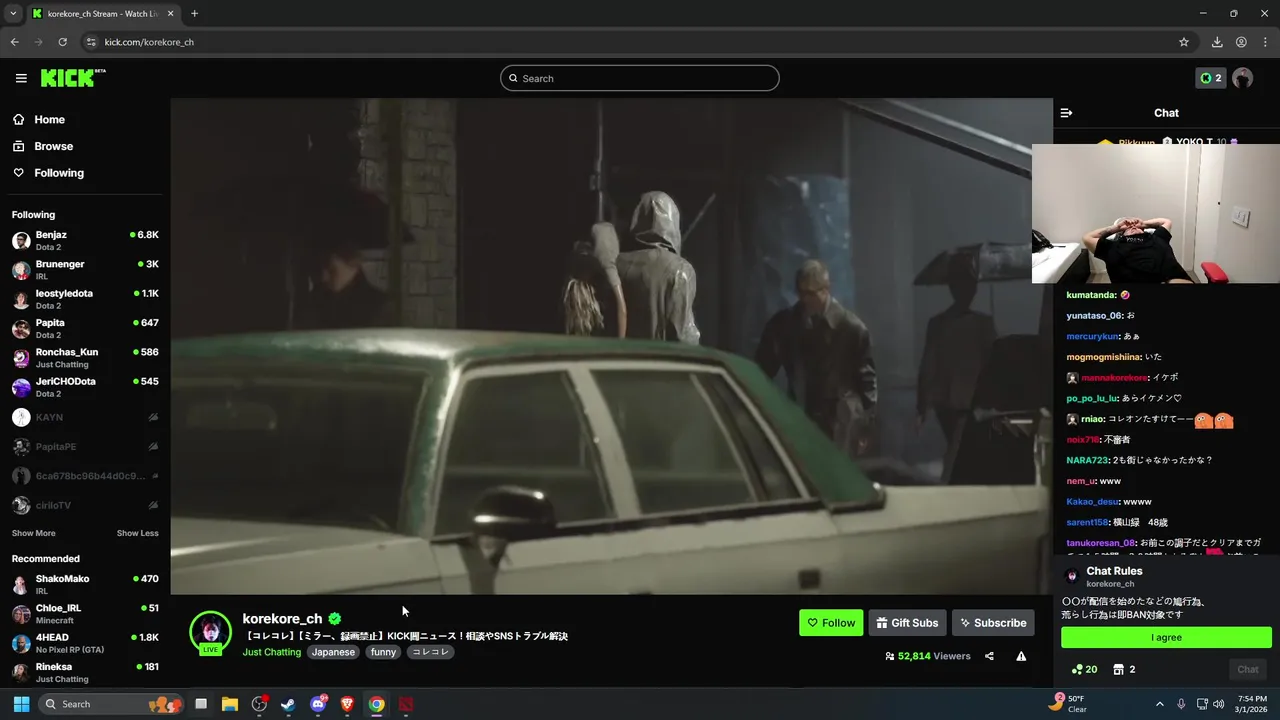1280x720 pixels.
Task: Open Browse in sidebar
Action: coord(53,146)
